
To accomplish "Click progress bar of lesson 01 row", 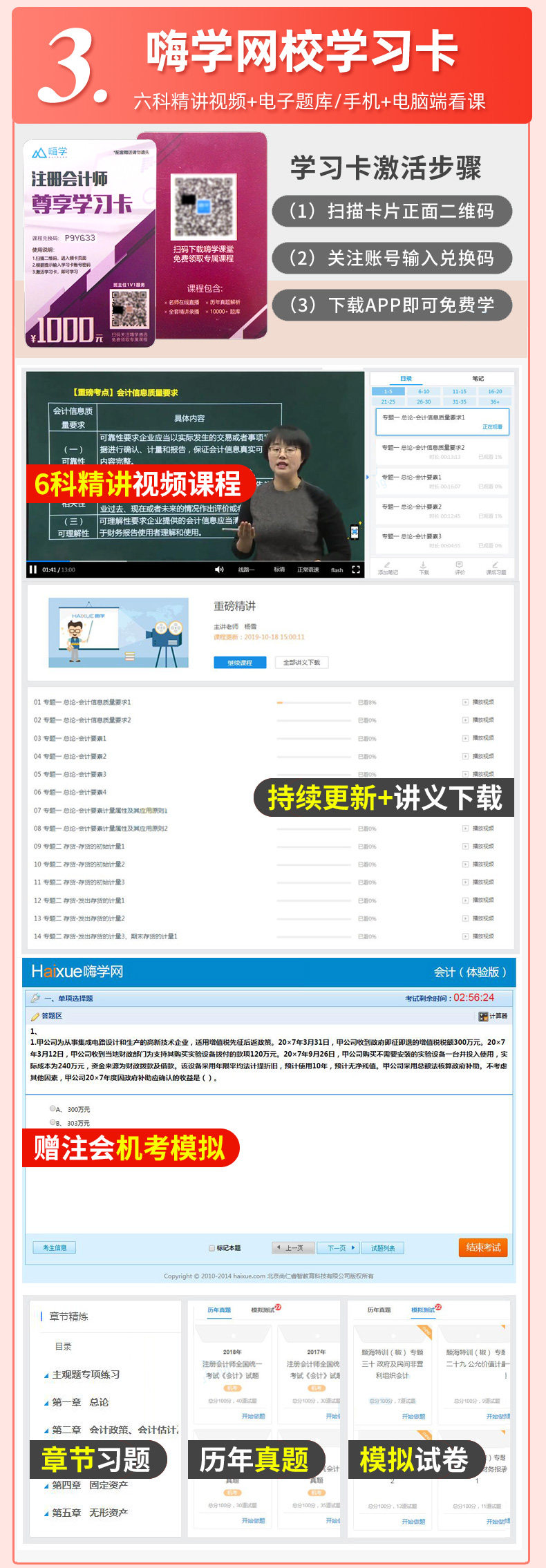I will [314, 703].
